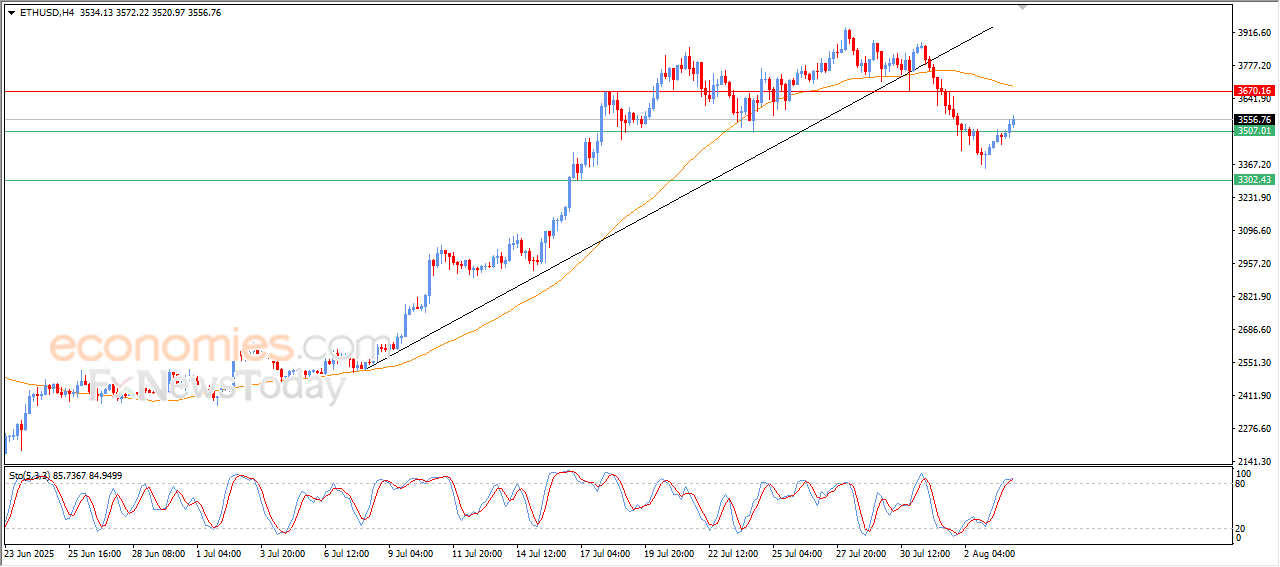Click the open price value 3534.13
This screenshot has height=567, width=1280.
pyautogui.click(x=98, y=13)
